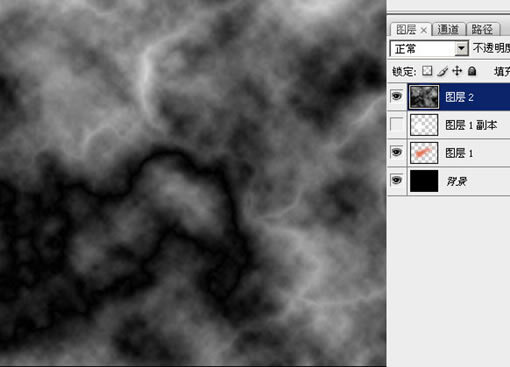510x367 pixels.
Task: Click the lock all padlock icon
Action: tap(472, 71)
